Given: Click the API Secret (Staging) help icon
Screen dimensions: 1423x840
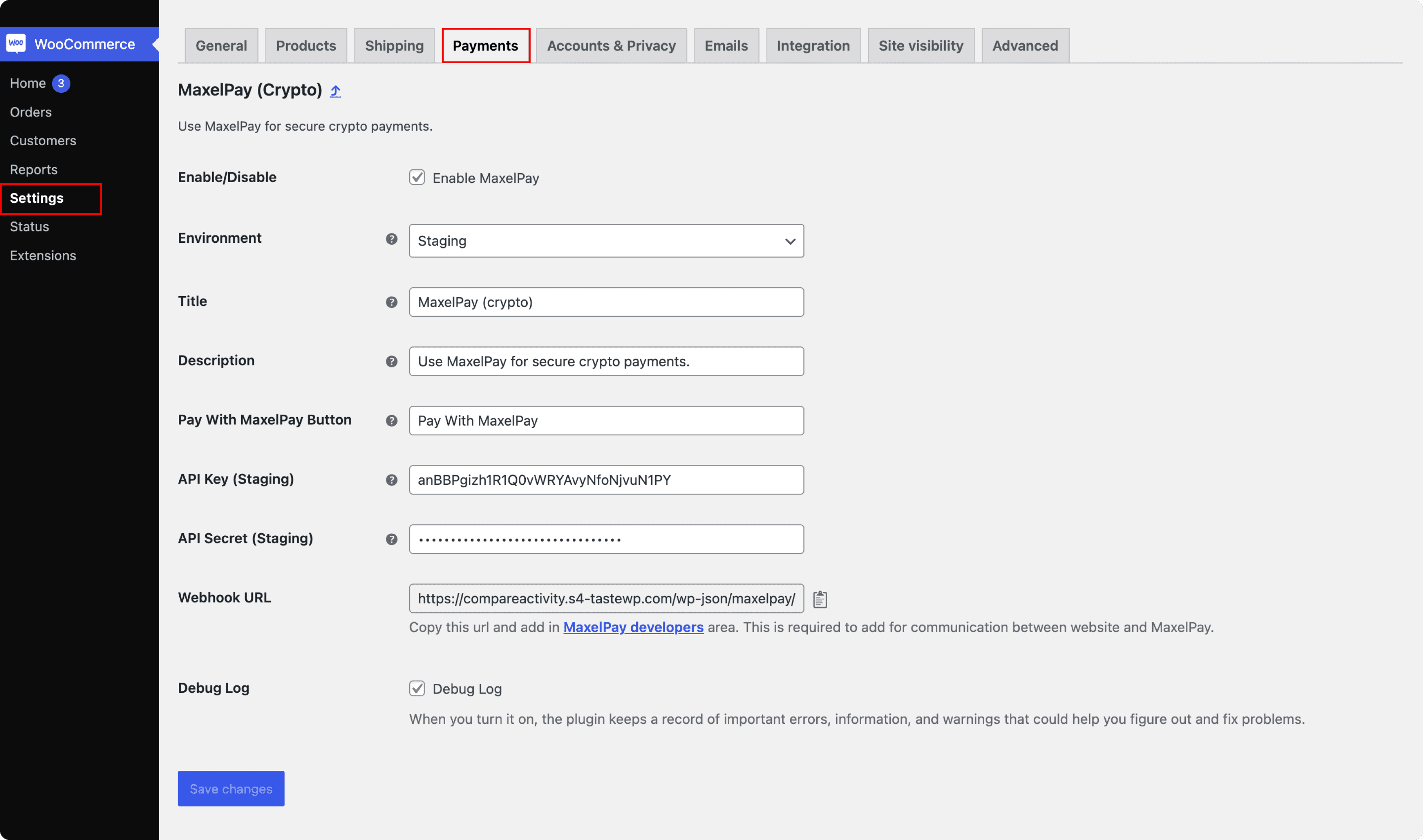Looking at the screenshot, I should point(391,539).
